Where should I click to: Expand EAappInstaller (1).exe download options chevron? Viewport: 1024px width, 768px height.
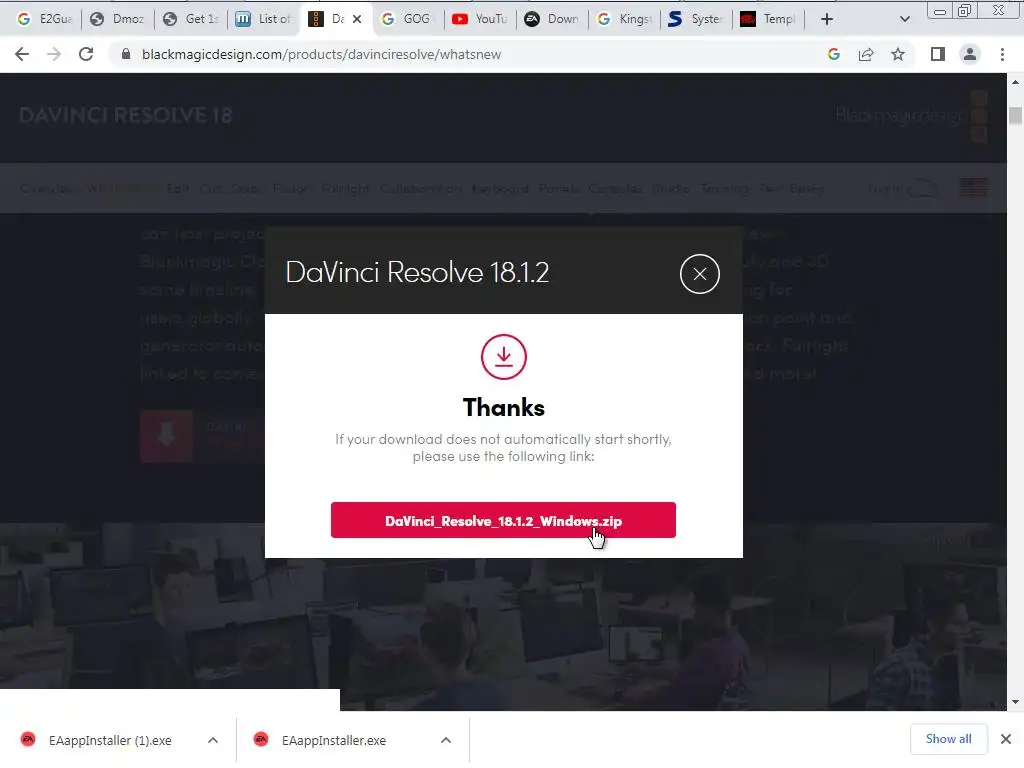(213, 740)
